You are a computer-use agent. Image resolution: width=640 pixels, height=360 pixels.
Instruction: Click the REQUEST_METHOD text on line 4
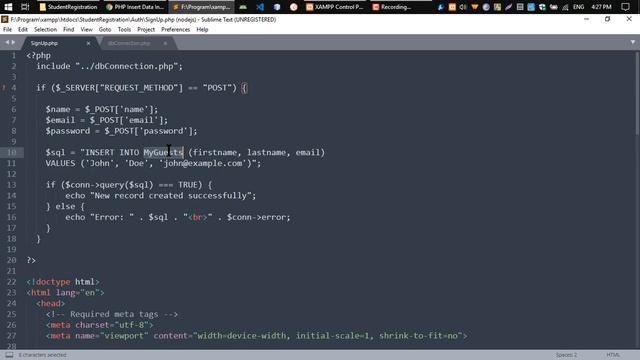click(x=139, y=87)
